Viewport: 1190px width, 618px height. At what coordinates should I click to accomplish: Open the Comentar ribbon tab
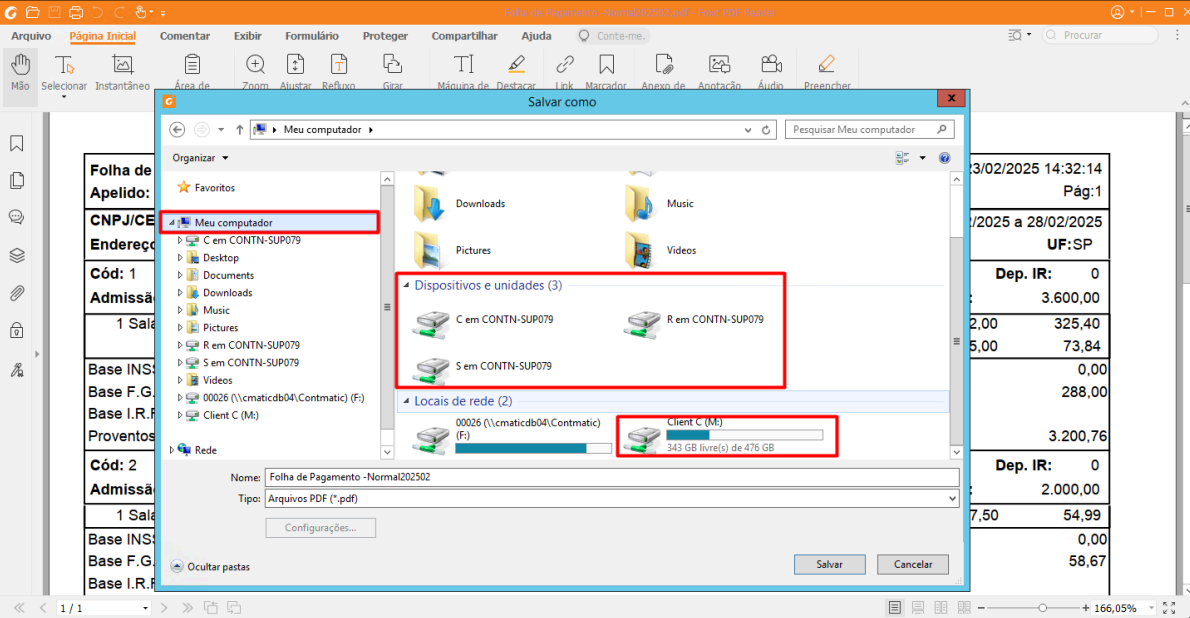(x=184, y=36)
